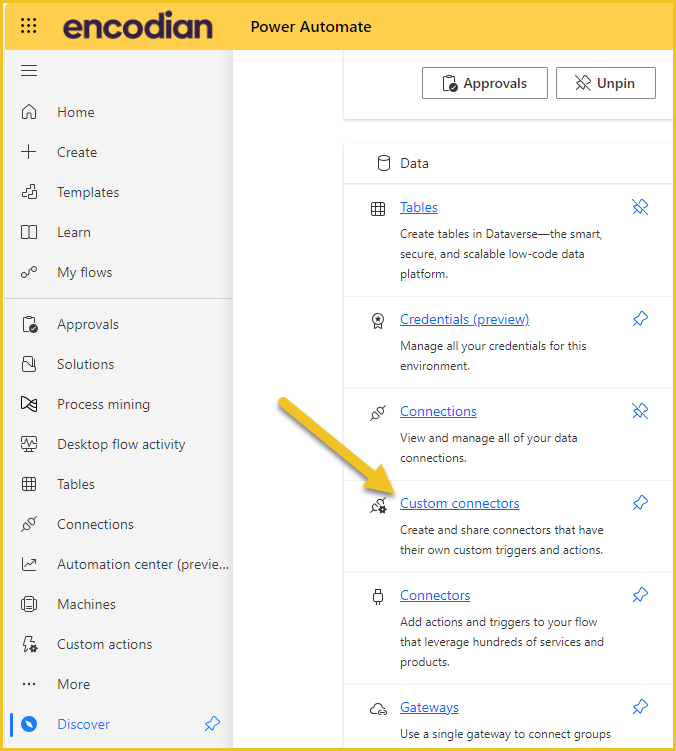Collapse the navigation hamburger menu
The width and height of the screenshot is (676, 751).
29,71
